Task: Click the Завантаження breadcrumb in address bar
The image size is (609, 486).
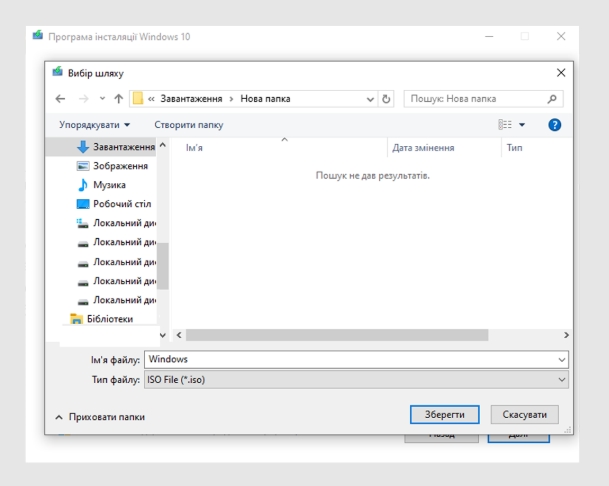Action: tap(191, 99)
